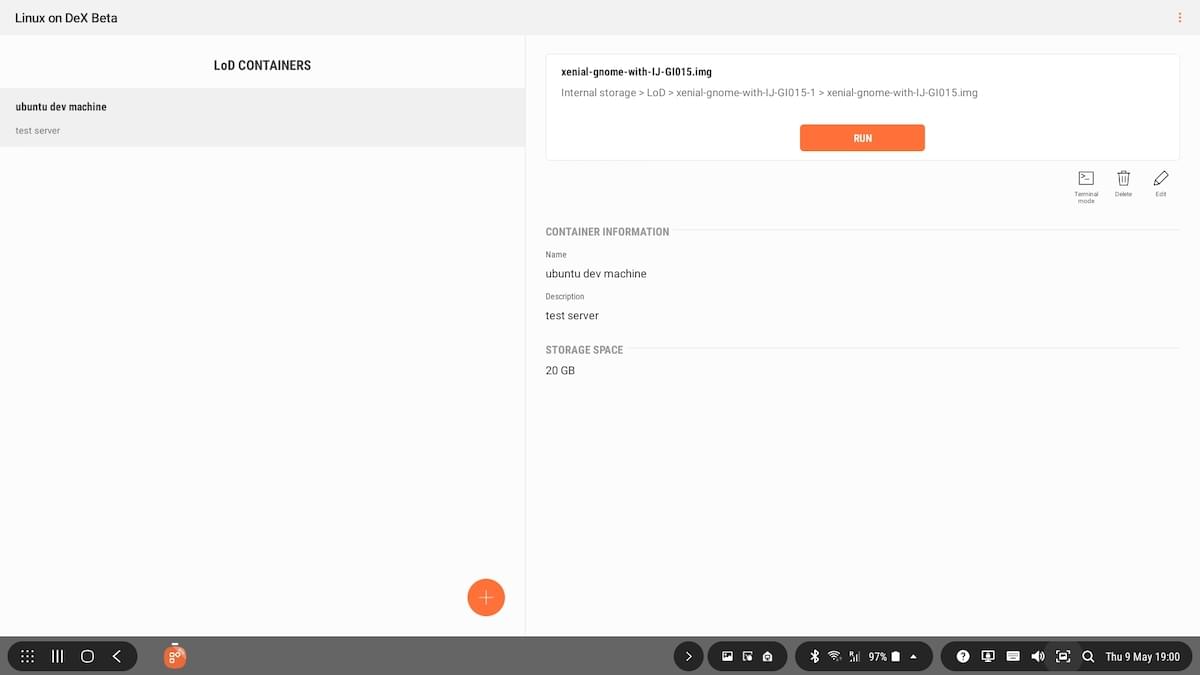Edit the container with pencil icon

point(1160,183)
